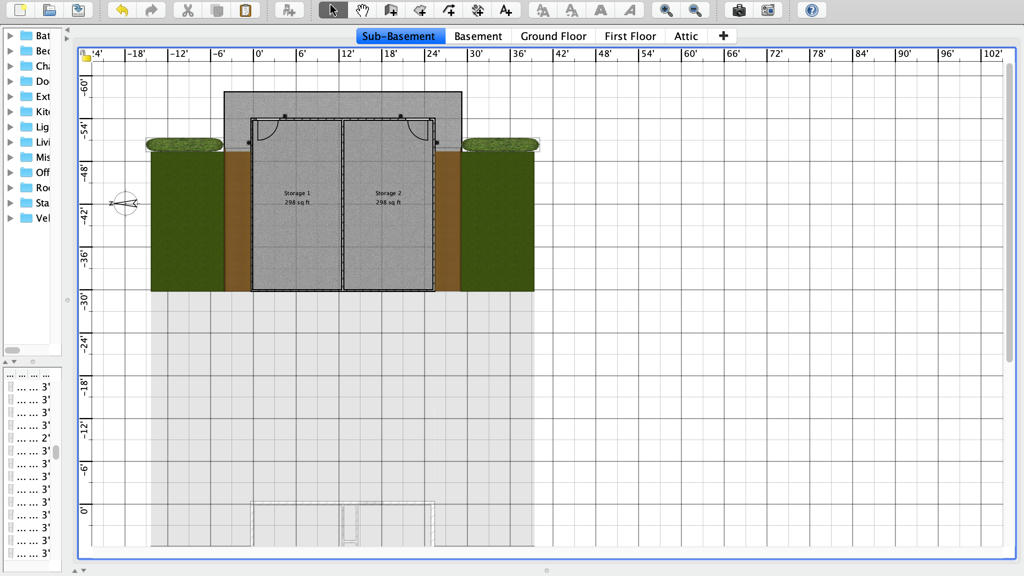Select the left storage door swing
The width and height of the screenshot is (1024, 576).
(x=268, y=130)
